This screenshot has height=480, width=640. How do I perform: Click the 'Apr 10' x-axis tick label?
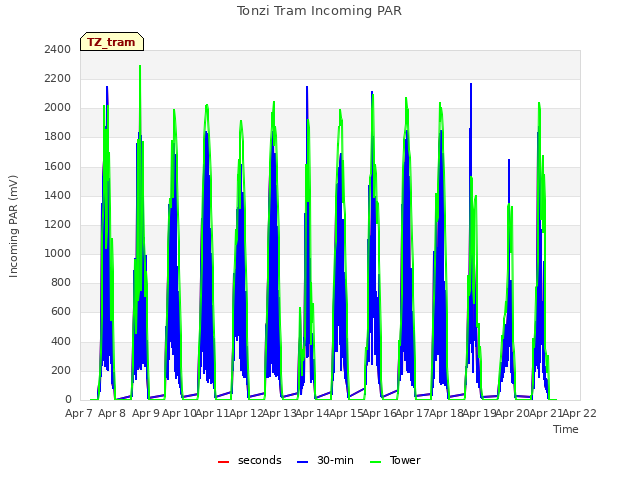[x=179, y=413]
